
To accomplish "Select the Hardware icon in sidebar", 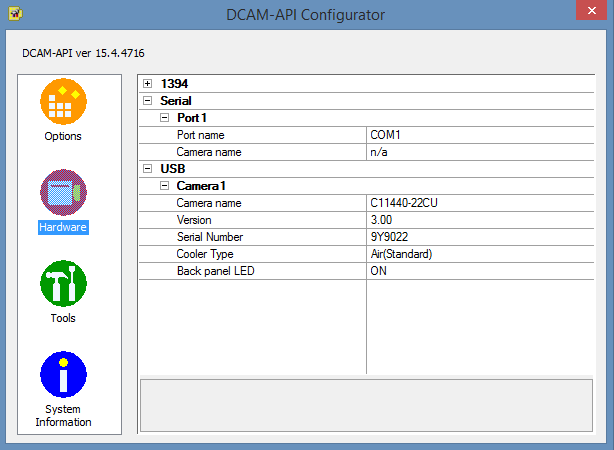I will (x=63, y=193).
